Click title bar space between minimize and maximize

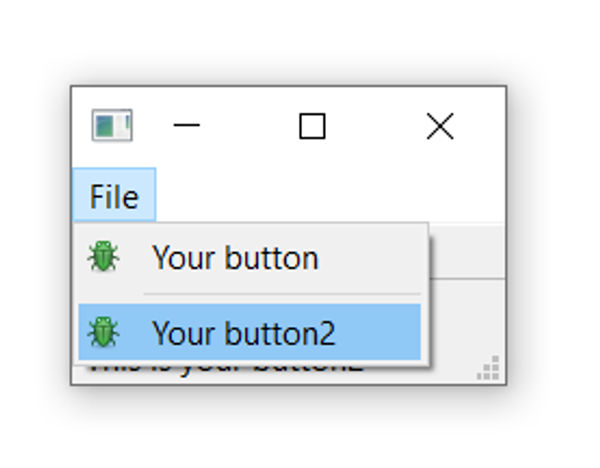[x=250, y=126]
